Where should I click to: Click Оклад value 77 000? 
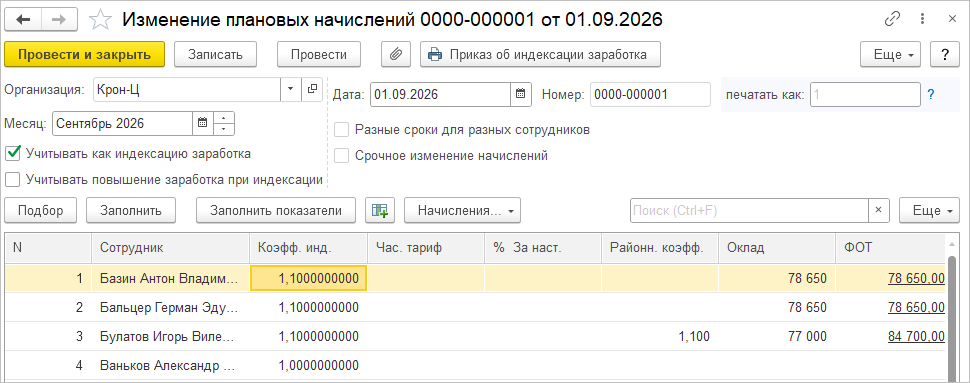[807, 337]
